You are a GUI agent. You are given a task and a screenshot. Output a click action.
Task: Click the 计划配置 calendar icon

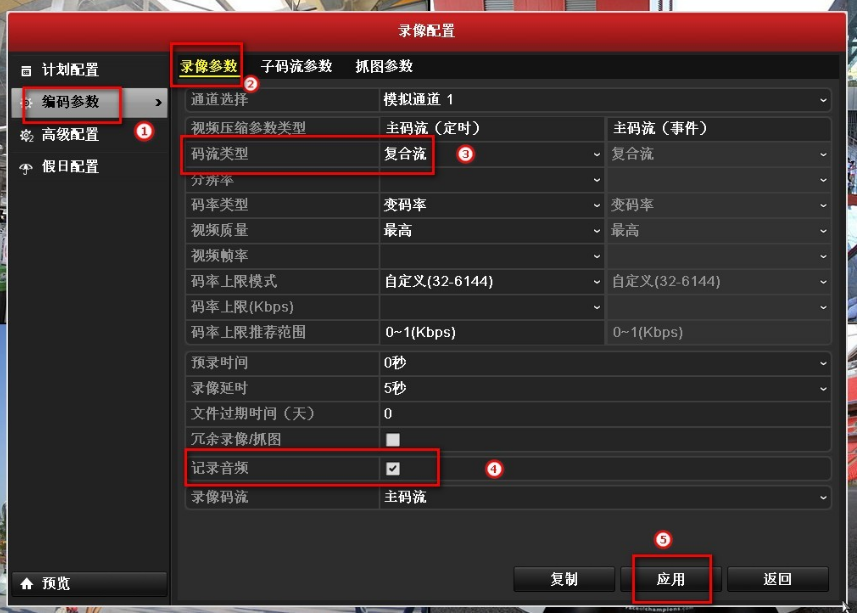(x=26, y=71)
